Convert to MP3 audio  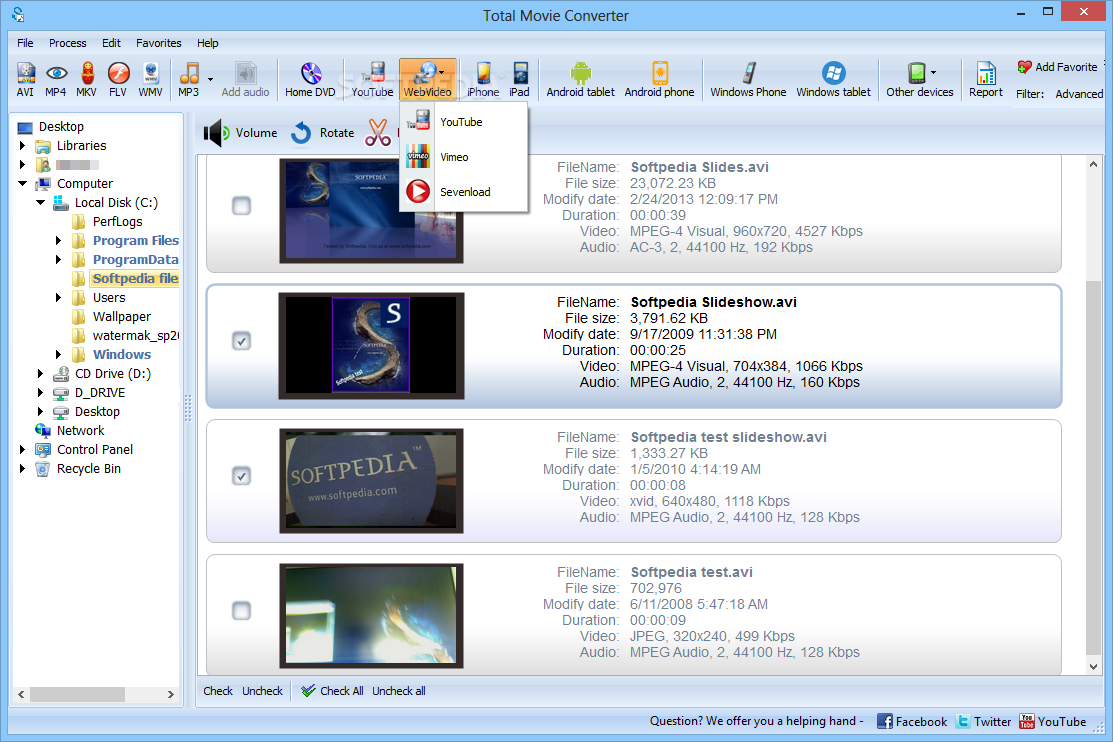click(189, 79)
